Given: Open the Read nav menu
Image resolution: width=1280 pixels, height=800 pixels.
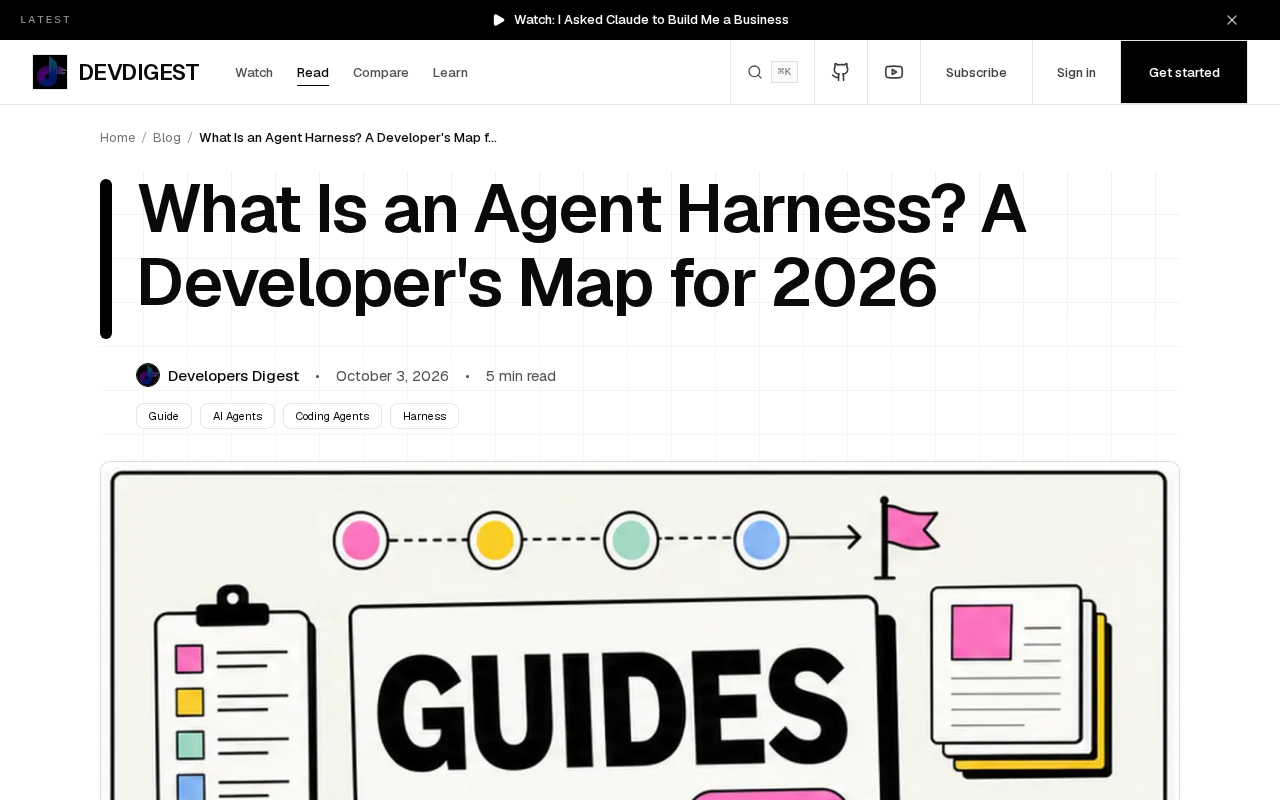Looking at the screenshot, I should tap(313, 72).
